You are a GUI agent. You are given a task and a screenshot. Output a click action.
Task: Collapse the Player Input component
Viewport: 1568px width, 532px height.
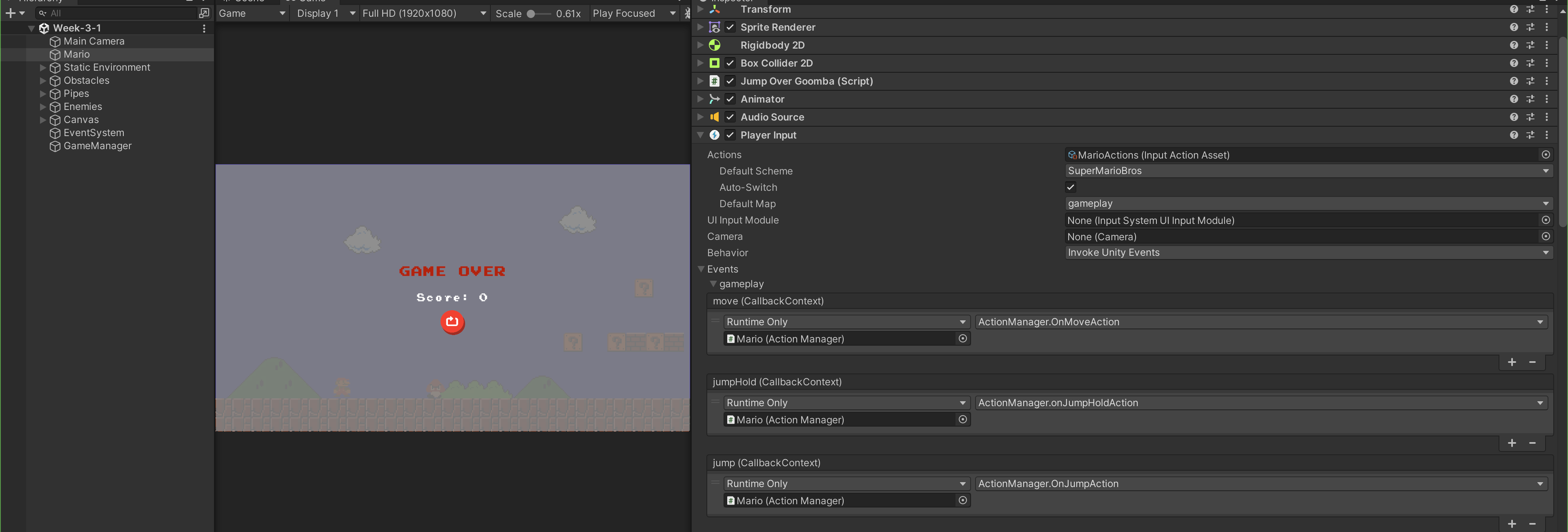coord(700,135)
